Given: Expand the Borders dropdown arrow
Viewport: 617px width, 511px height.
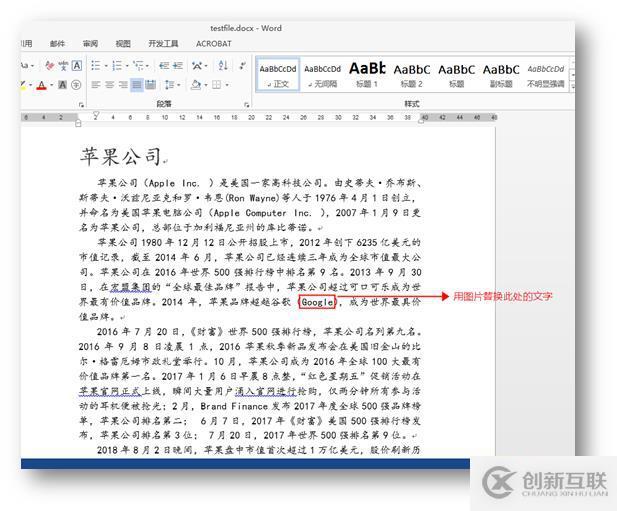Looking at the screenshot, I should pos(227,85).
